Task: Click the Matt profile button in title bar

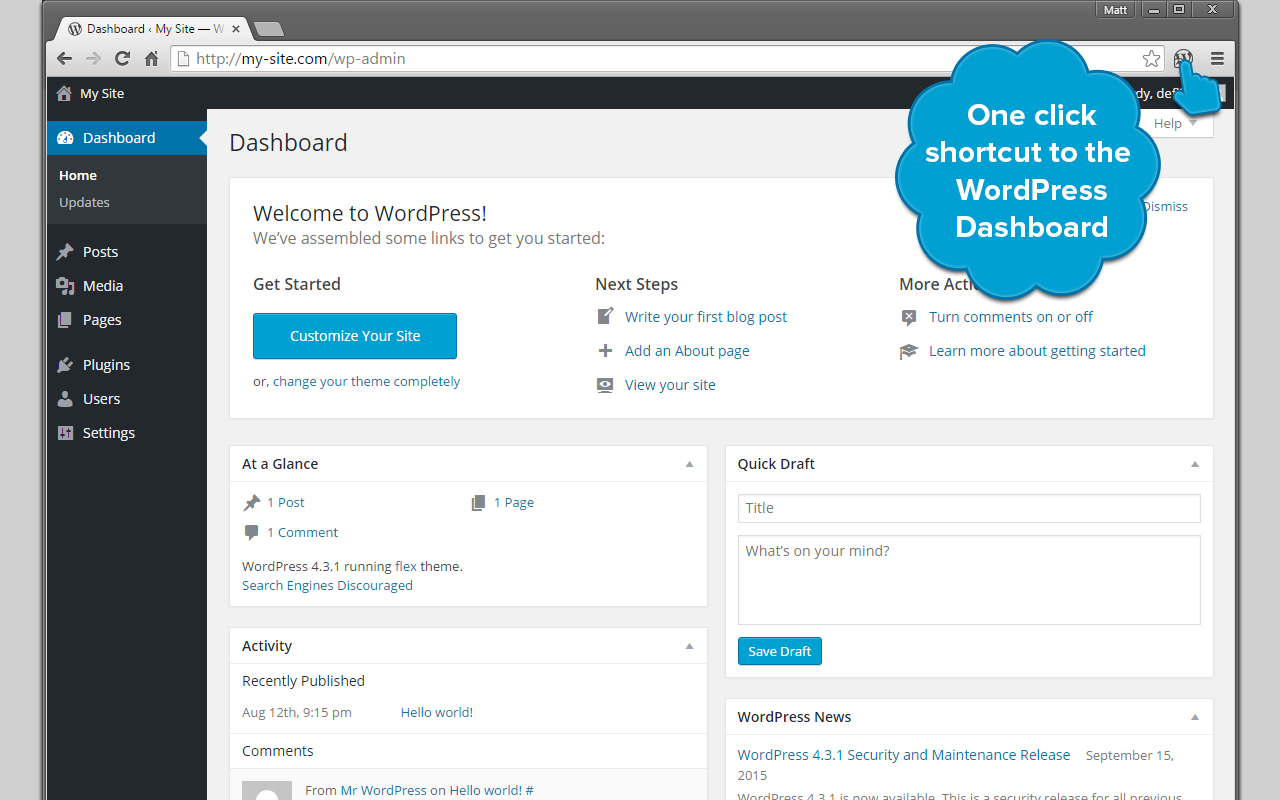Action: (1115, 10)
